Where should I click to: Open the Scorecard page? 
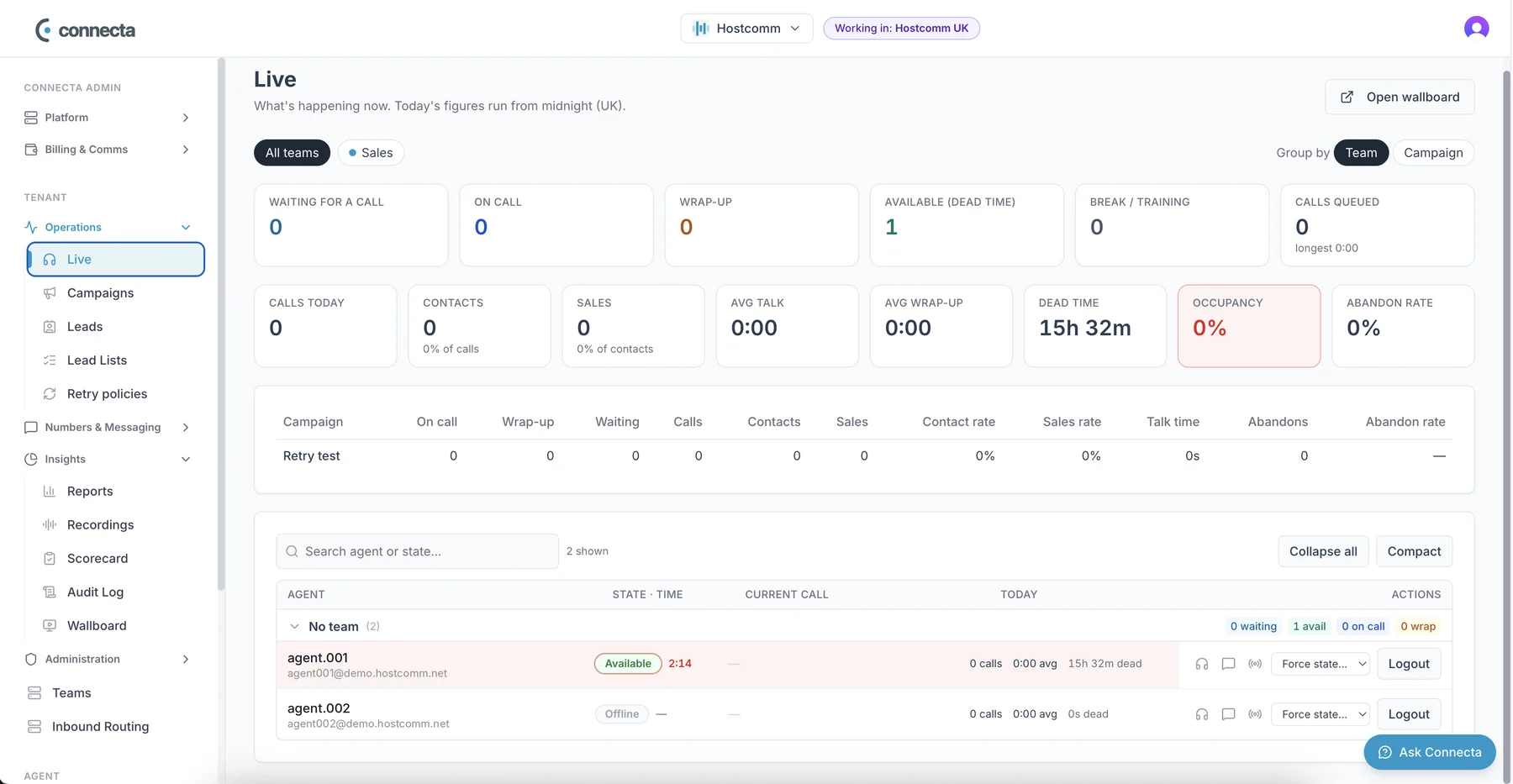coord(116,559)
